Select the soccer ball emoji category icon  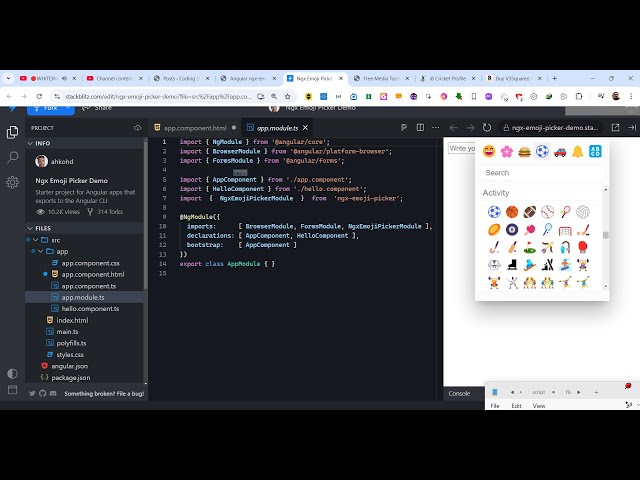pos(541,151)
